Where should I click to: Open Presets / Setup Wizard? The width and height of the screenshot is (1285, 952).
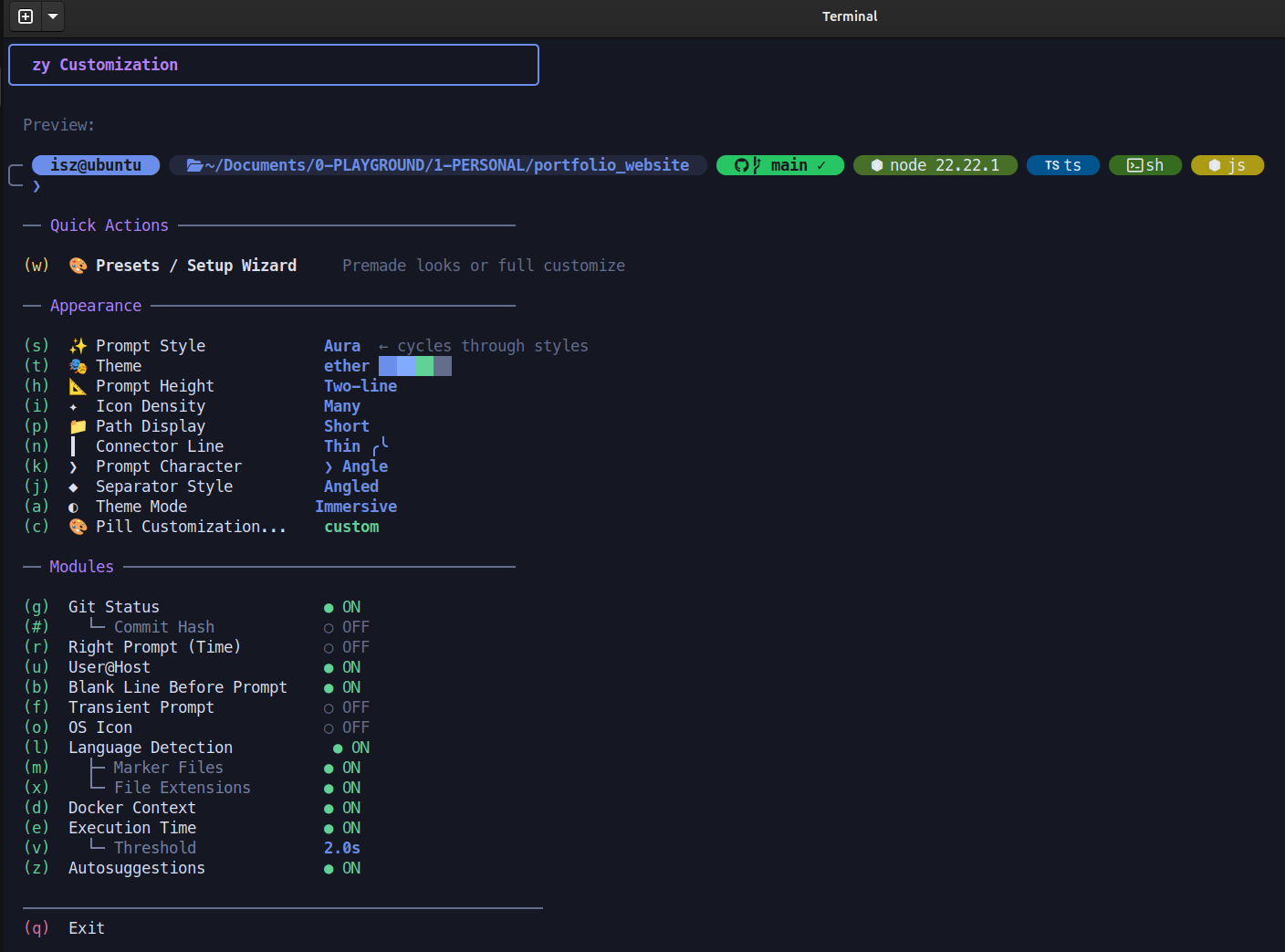click(195, 266)
